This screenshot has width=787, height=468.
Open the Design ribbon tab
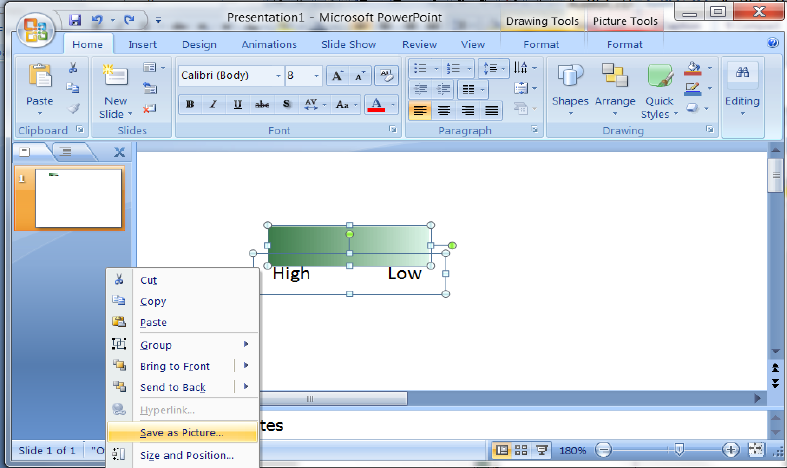point(199,44)
